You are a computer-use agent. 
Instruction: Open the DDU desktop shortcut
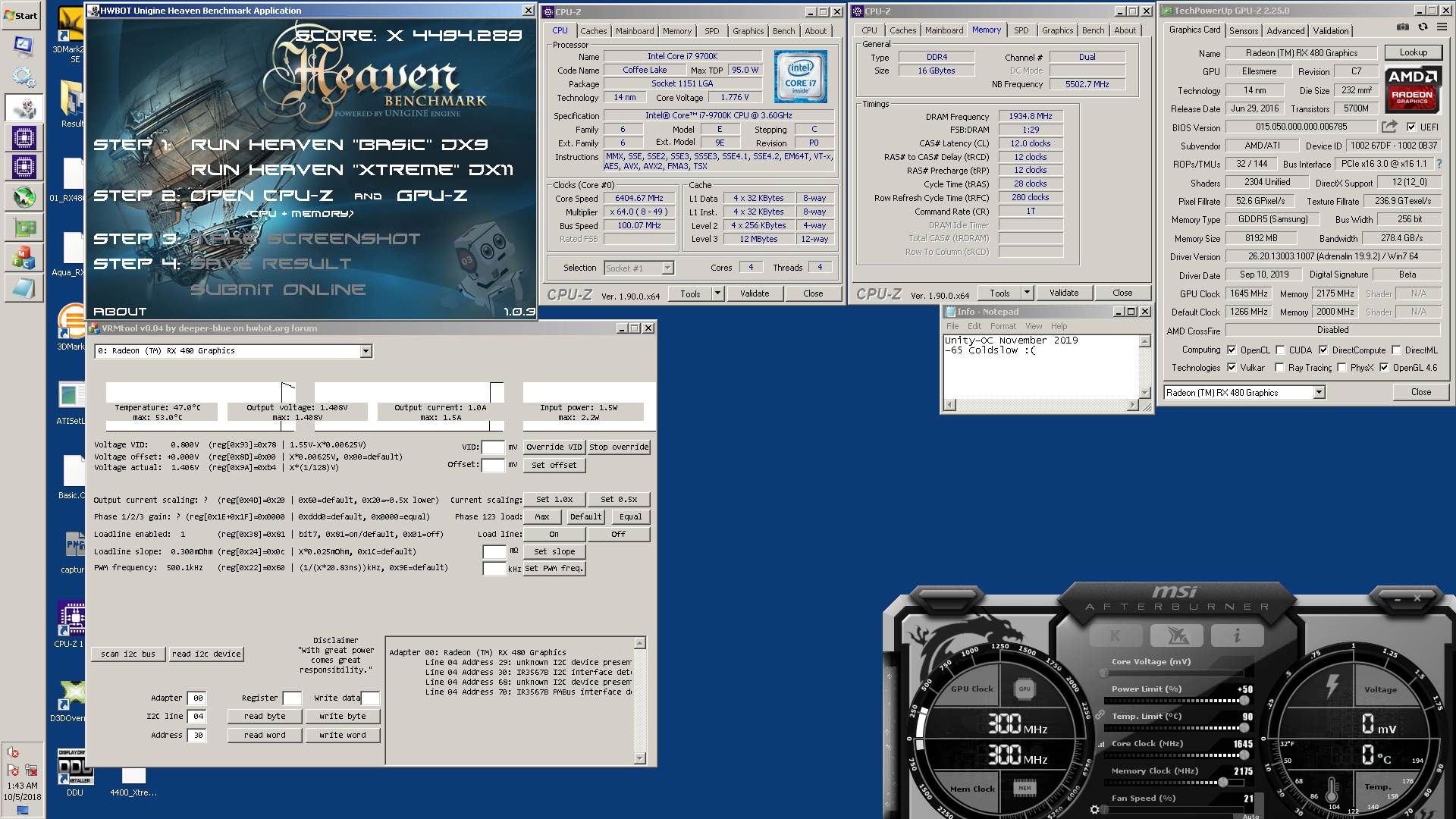tap(74, 773)
